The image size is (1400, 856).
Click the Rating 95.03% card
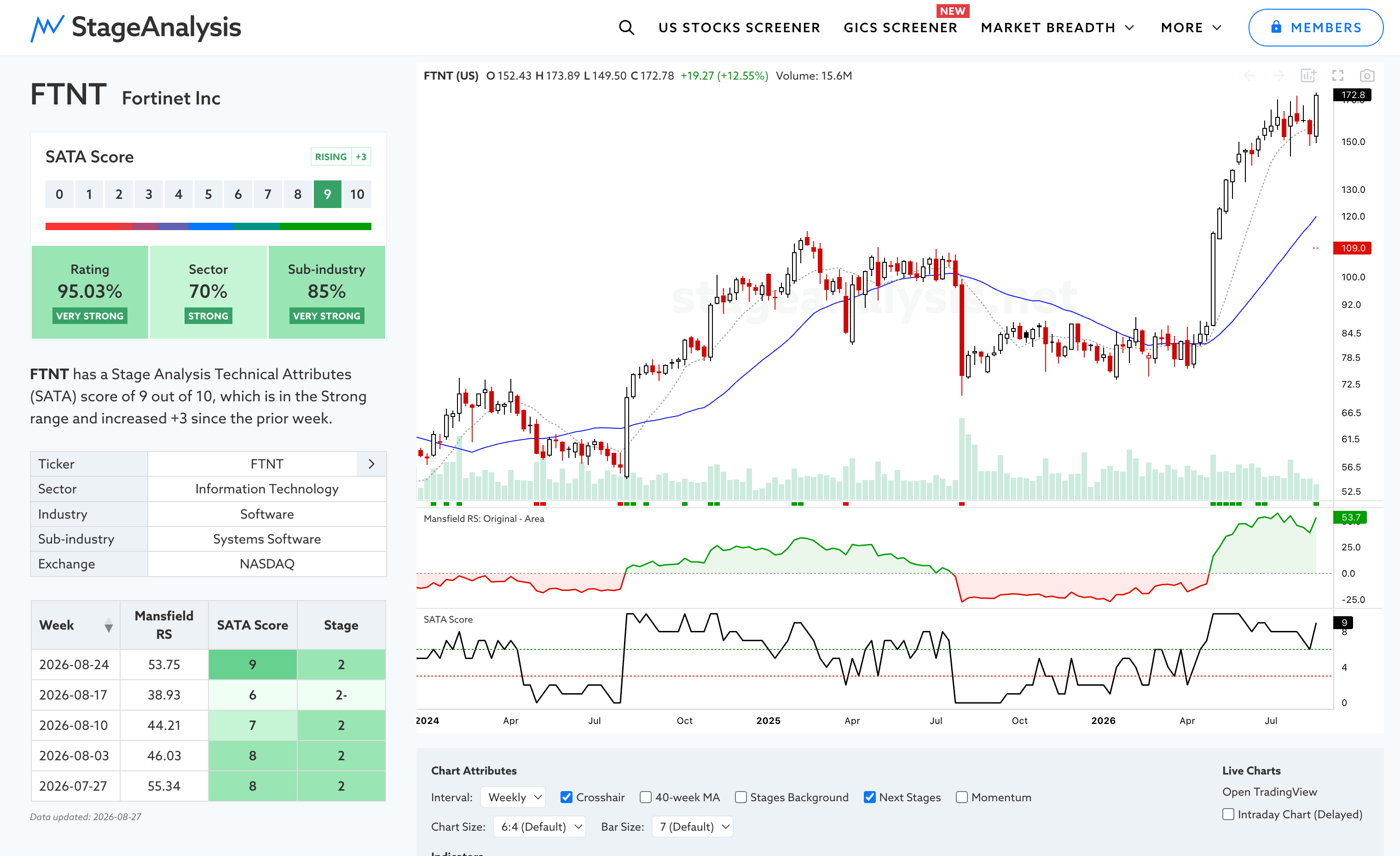pos(90,292)
